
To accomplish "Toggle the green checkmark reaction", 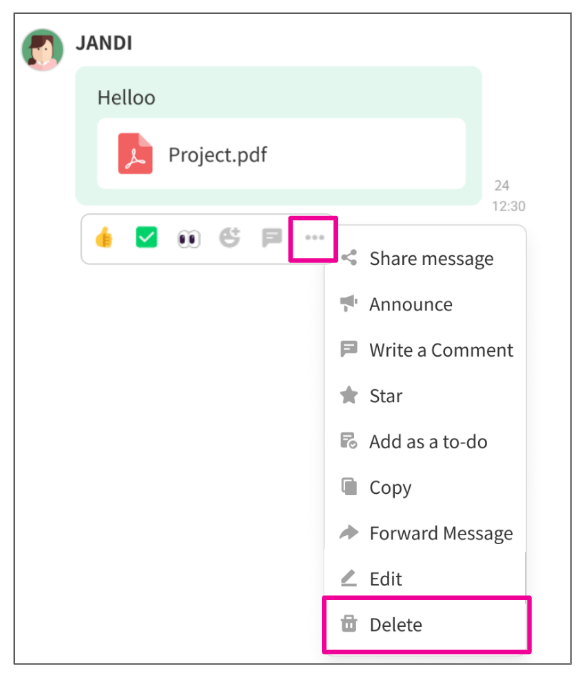I will [x=146, y=237].
